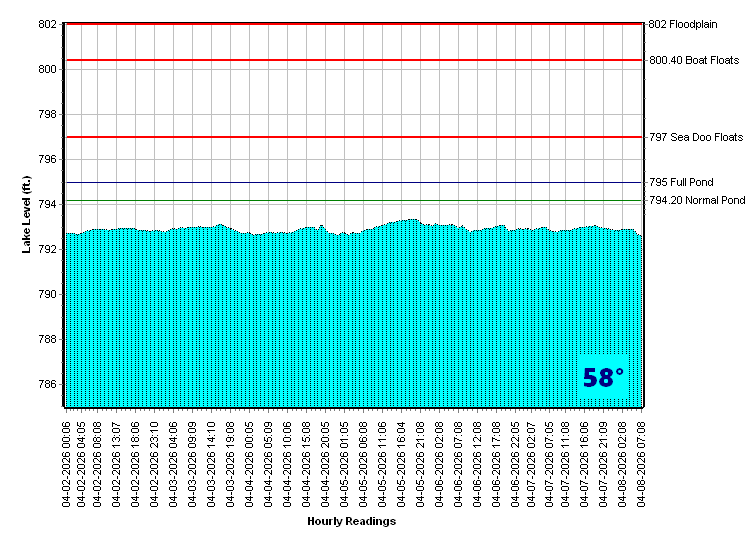This screenshot has width=750, height=550.
Task: Click the 794.20 Normal Pond label
Action: click(697, 201)
